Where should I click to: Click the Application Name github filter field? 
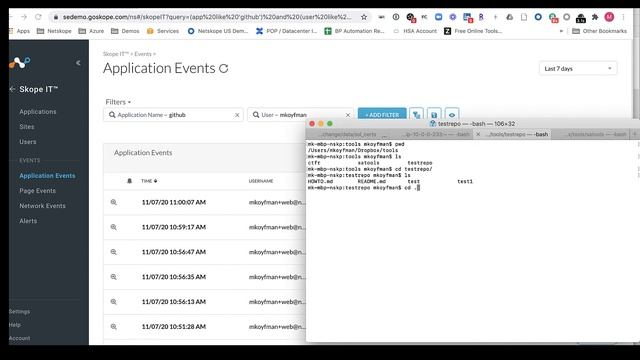[x=173, y=115]
